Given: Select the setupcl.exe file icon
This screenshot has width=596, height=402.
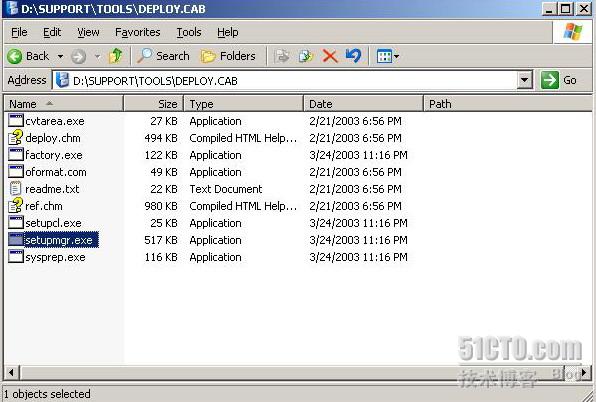Looking at the screenshot, I should click(16, 223).
